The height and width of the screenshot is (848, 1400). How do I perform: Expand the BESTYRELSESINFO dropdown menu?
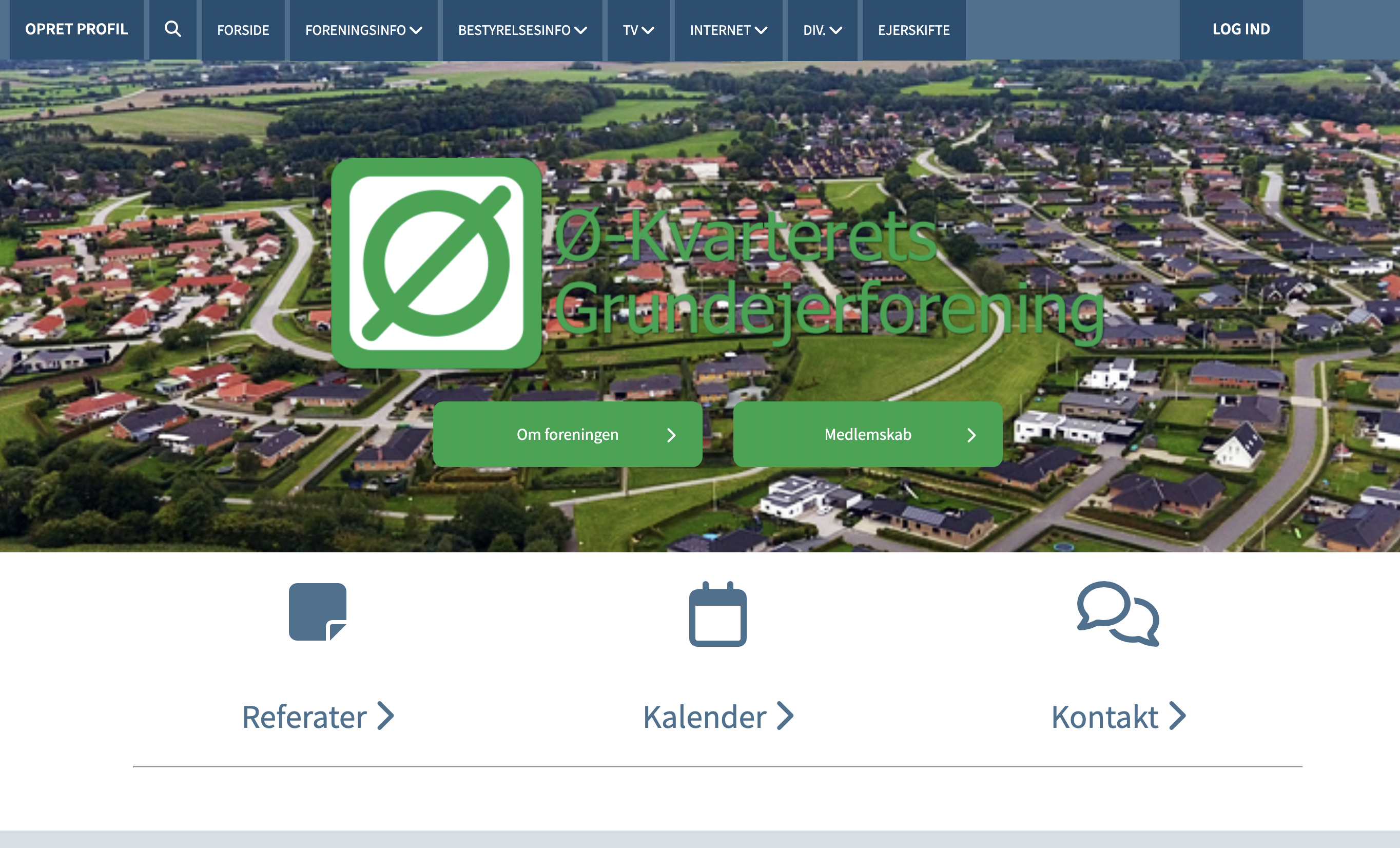tap(523, 30)
